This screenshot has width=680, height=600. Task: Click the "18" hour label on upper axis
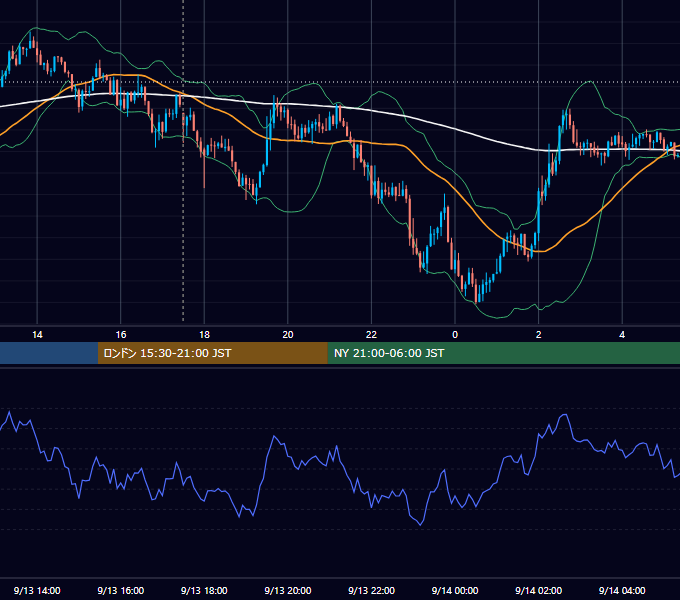[x=204, y=335]
